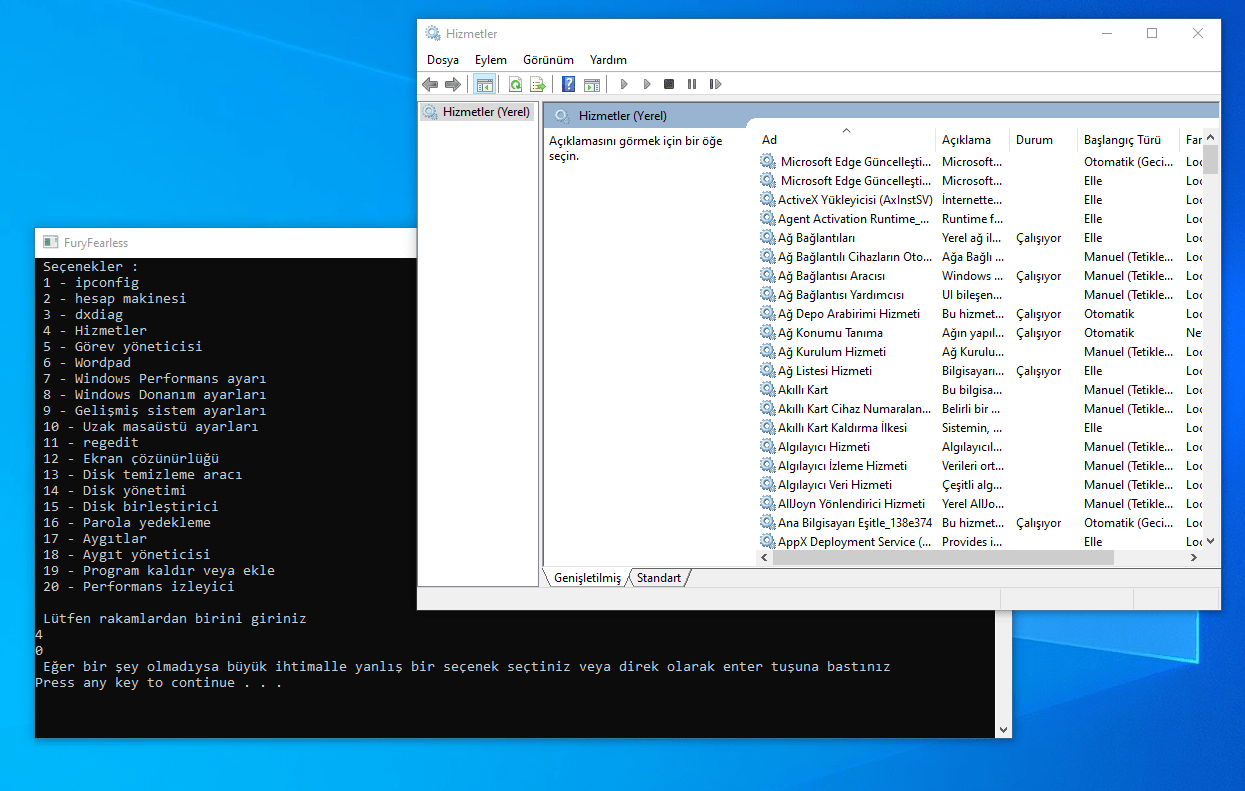Click '18 - Aygıt yöneticisi' console line
This screenshot has width=1245, height=791.
coord(127,554)
